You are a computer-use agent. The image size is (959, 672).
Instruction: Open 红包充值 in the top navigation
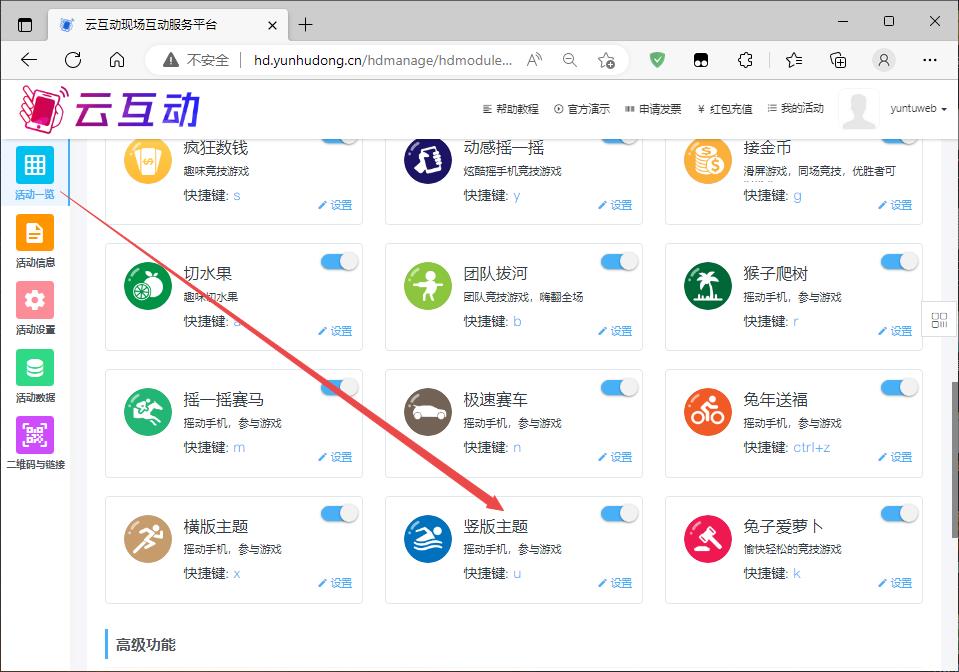pos(725,109)
